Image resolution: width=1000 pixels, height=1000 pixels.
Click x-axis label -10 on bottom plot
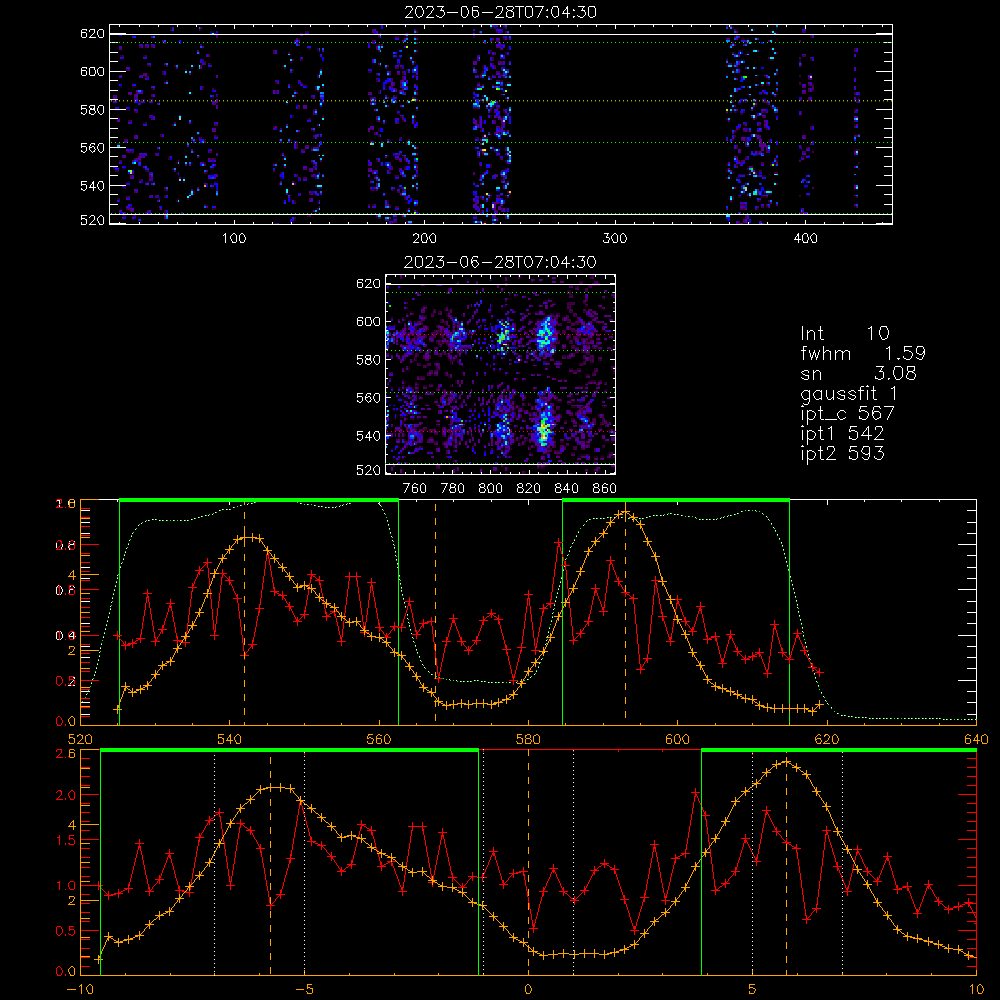pos(80,990)
